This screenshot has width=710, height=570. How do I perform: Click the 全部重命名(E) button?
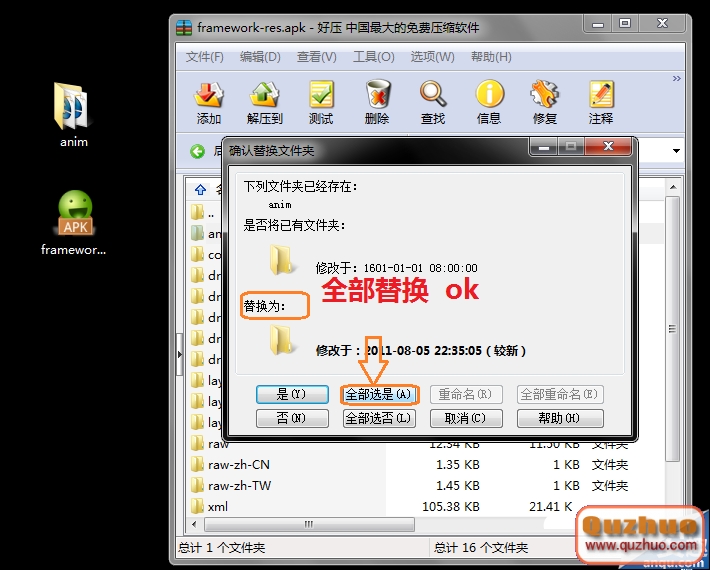[x=560, y=394]
